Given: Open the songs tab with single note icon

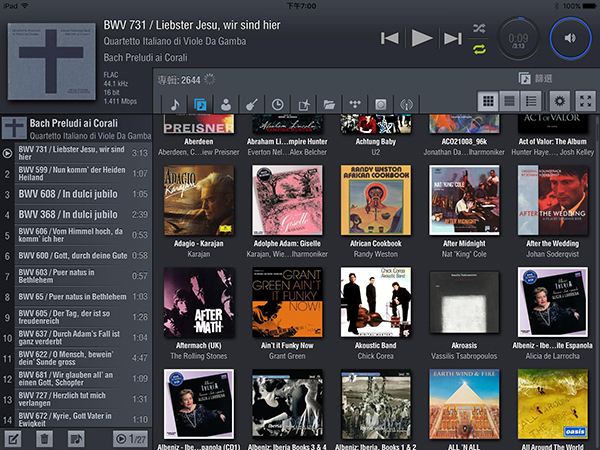Looking at the screenshot, I should point(175,104).
